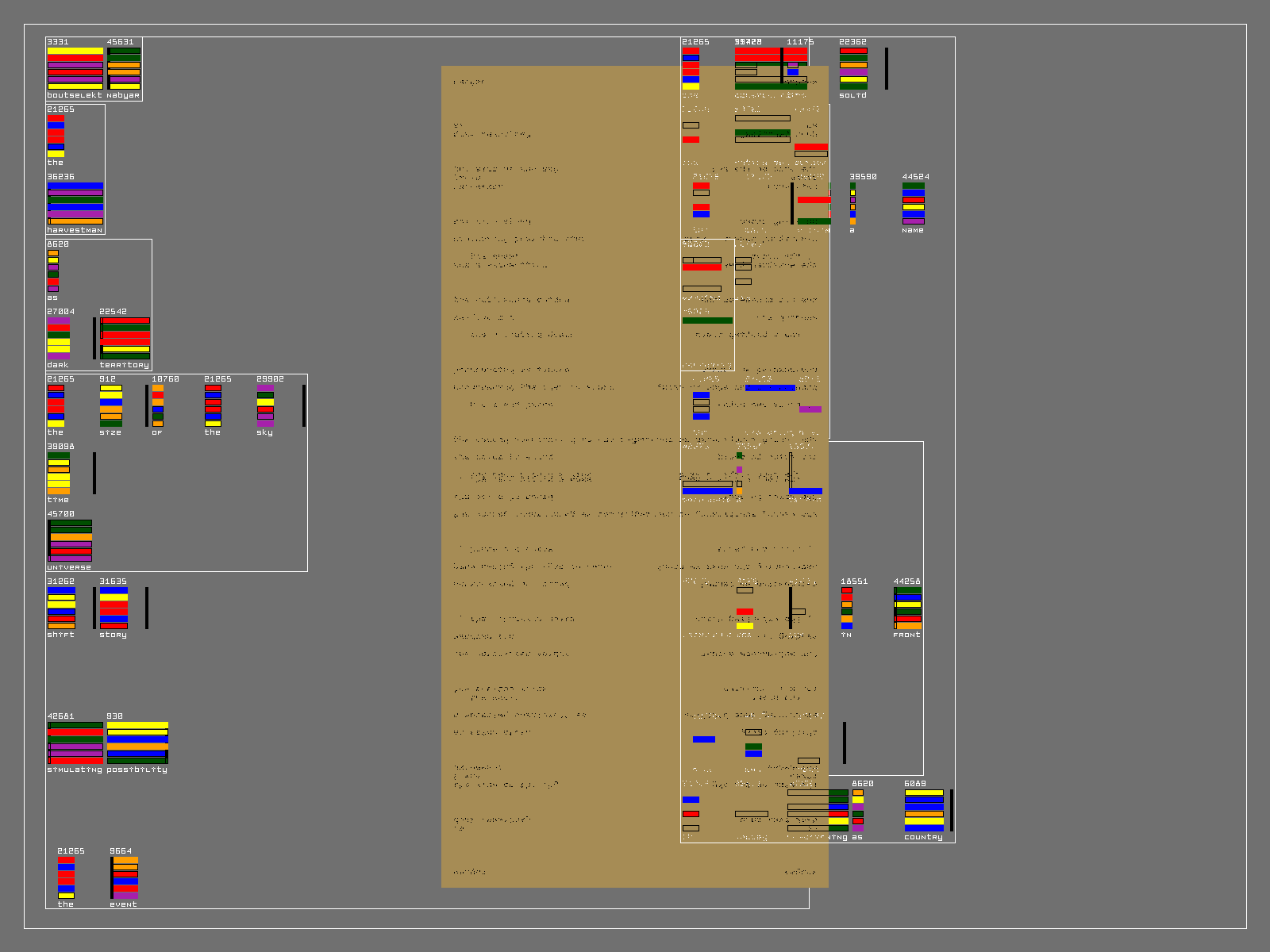Click the 'story' word label

113,635
